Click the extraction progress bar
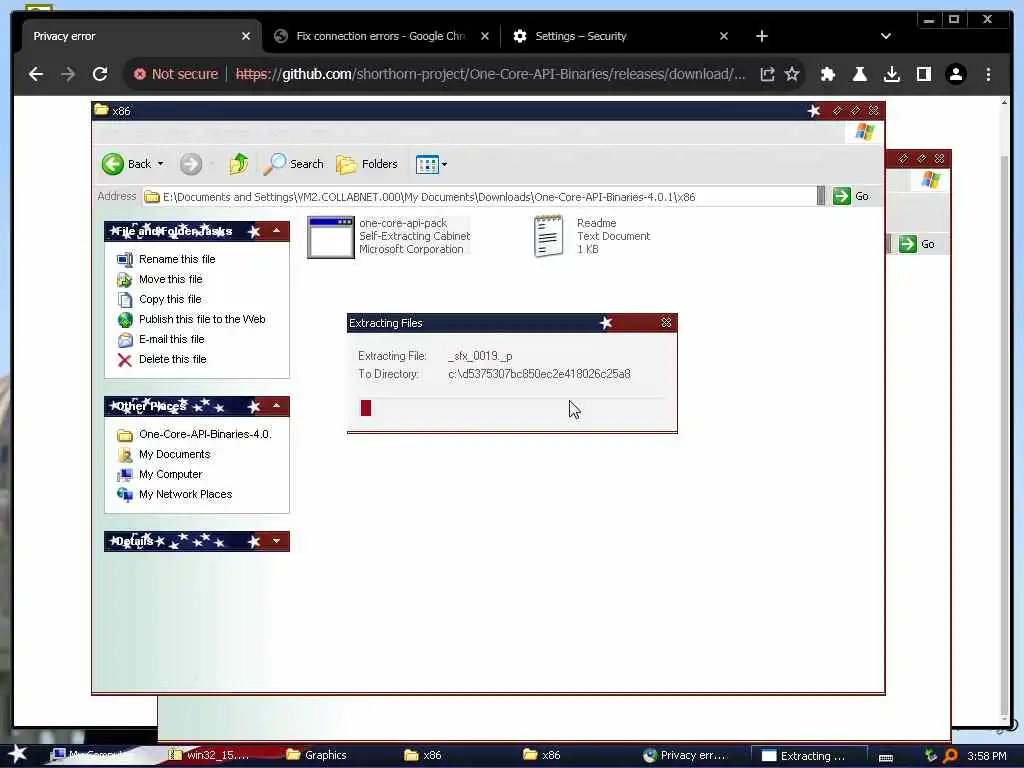This screenshot has height=768, width=1024. [x=512, y=408]
